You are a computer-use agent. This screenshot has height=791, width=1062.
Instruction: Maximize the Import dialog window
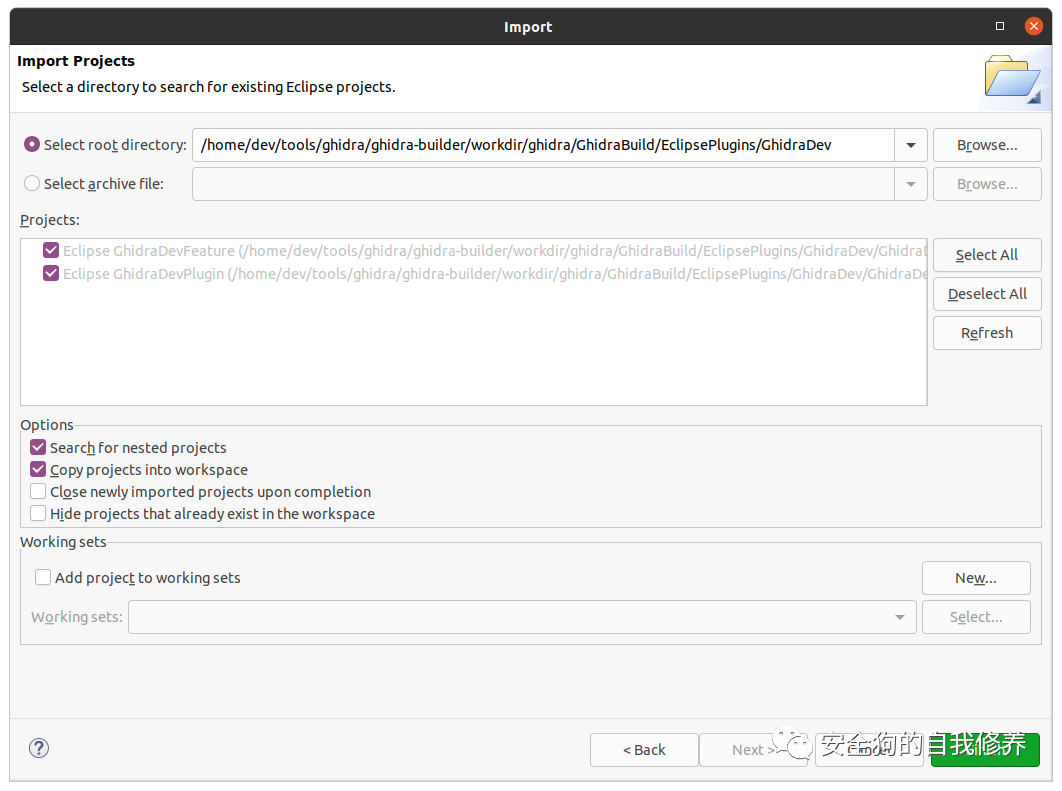pos(1000,26)
